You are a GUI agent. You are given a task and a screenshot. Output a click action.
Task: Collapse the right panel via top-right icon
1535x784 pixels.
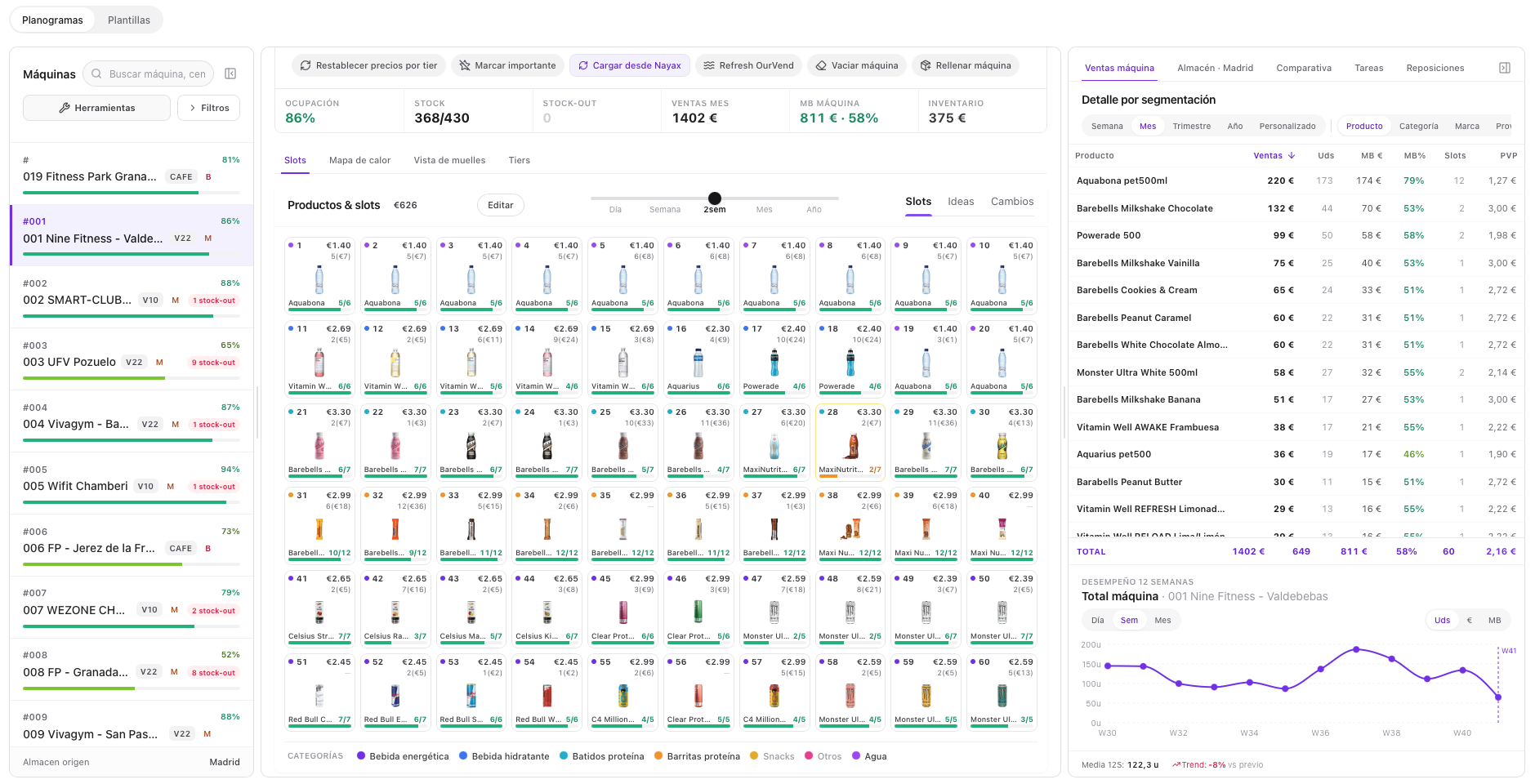[x=1504, y=68]
